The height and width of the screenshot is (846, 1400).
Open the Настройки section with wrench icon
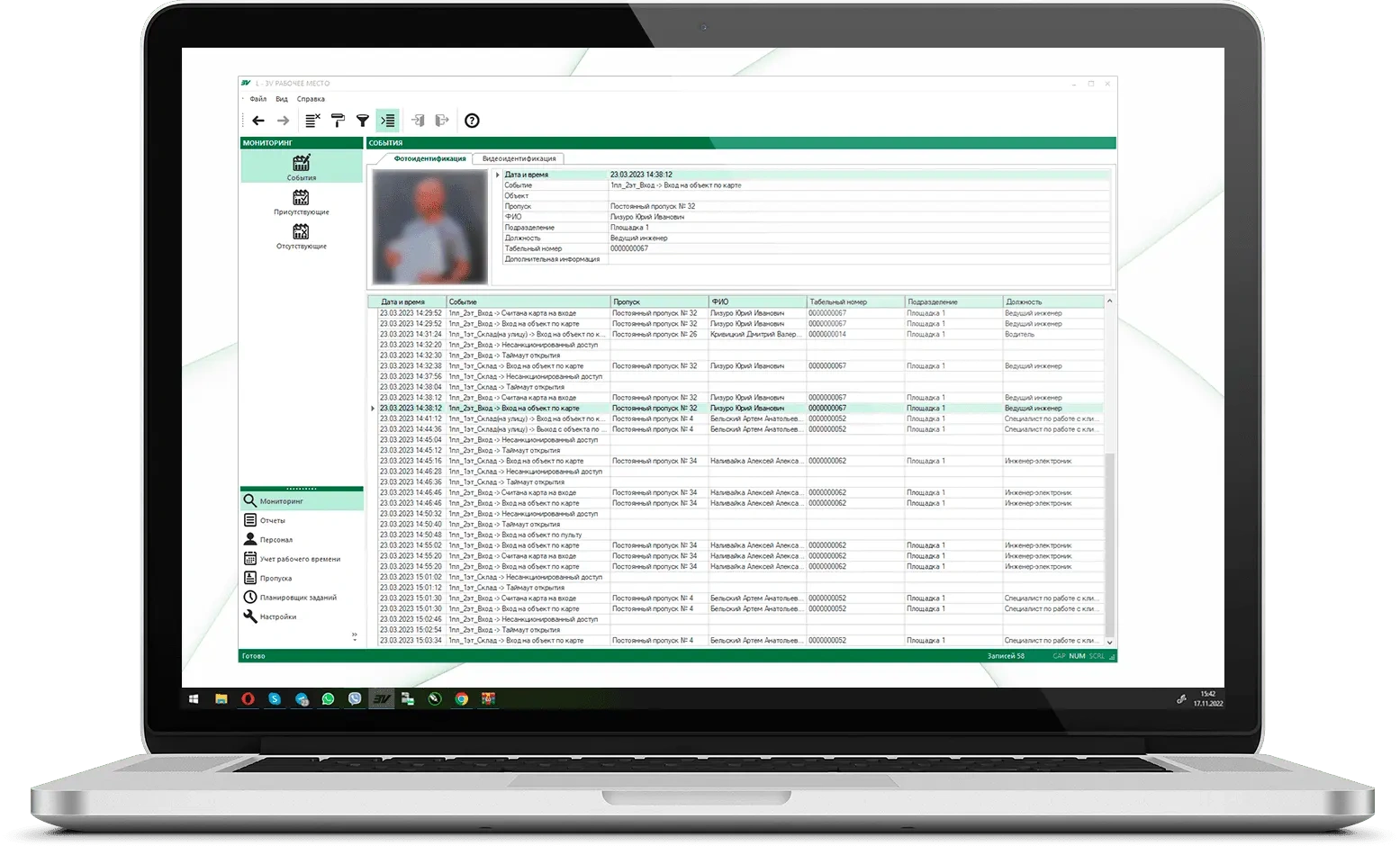277,616
